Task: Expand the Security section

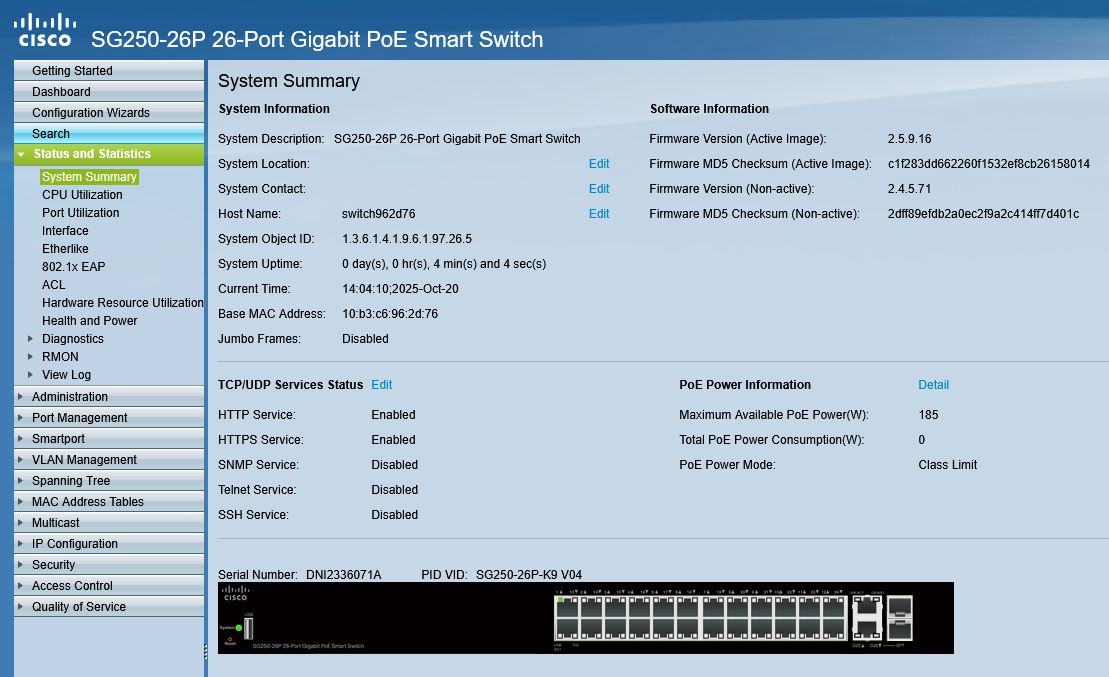Action: click(109, 565)
